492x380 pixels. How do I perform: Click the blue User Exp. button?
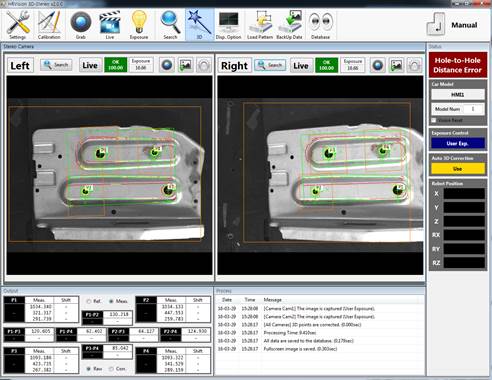[457, 143]
